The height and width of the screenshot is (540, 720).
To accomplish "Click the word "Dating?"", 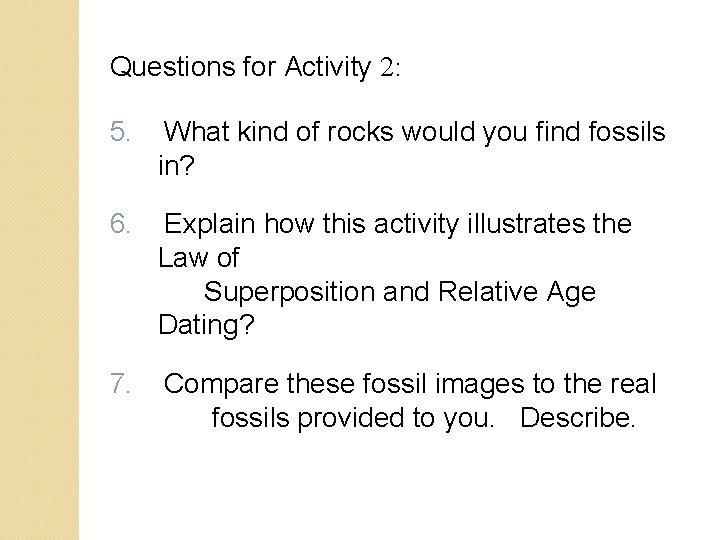I will (207, 325).
